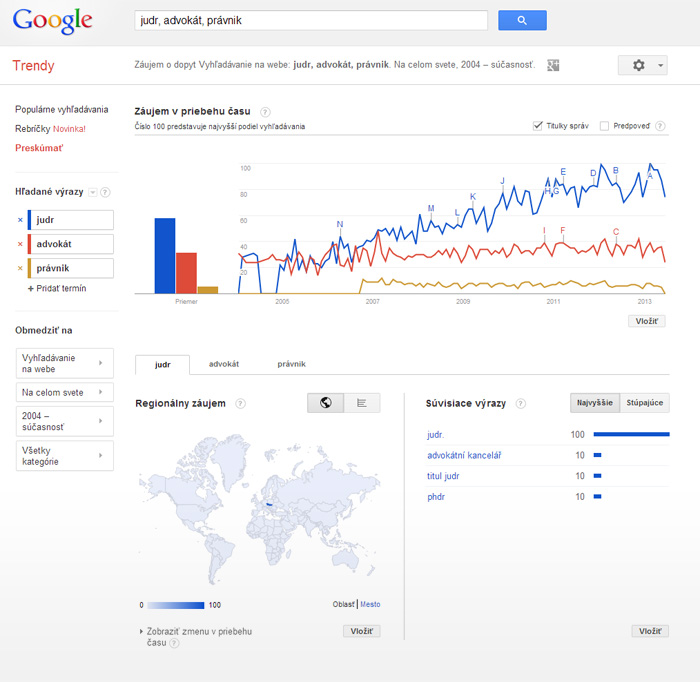Click news marker N on the chart
The image size is (700, 700).
click(340, 224)
